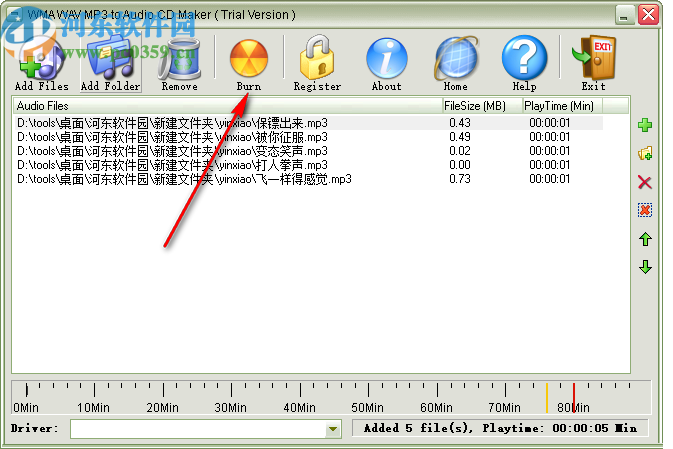Select the 飞一样得感觉.mp3 file row
The height and width of the screenshot is (449, 673).
[309, 179]
